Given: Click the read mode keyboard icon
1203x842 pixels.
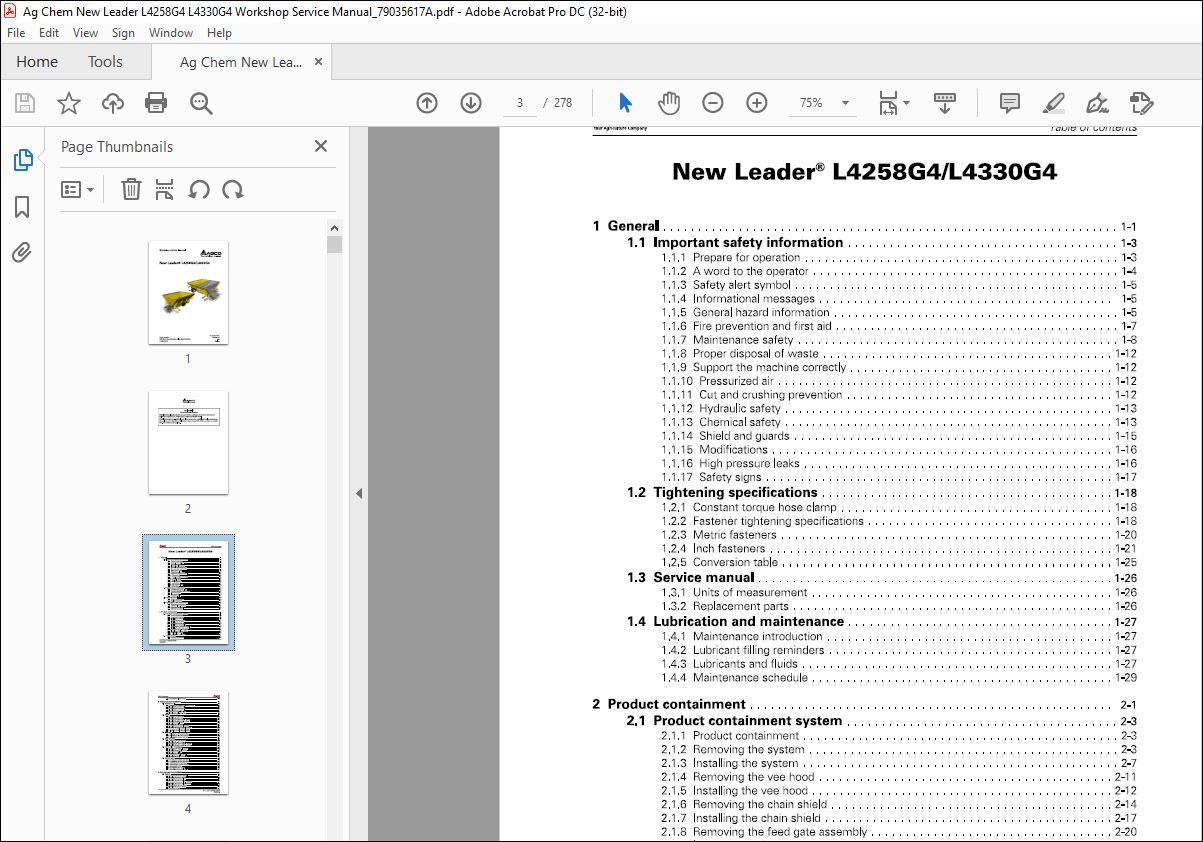Looking at the screenshot, I should pyautogui.click(x=945, y=103).
